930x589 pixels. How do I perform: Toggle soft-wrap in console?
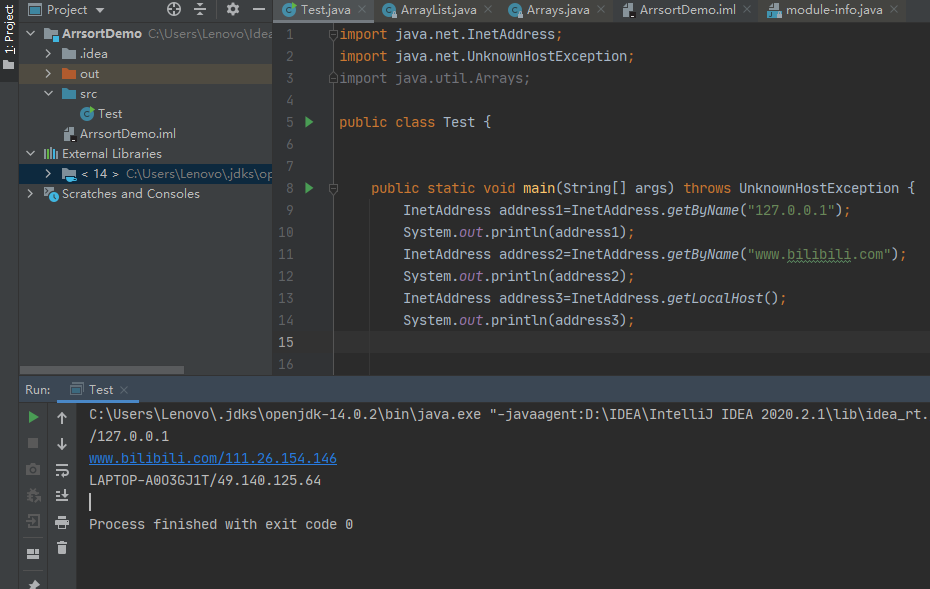coord(62,470)
